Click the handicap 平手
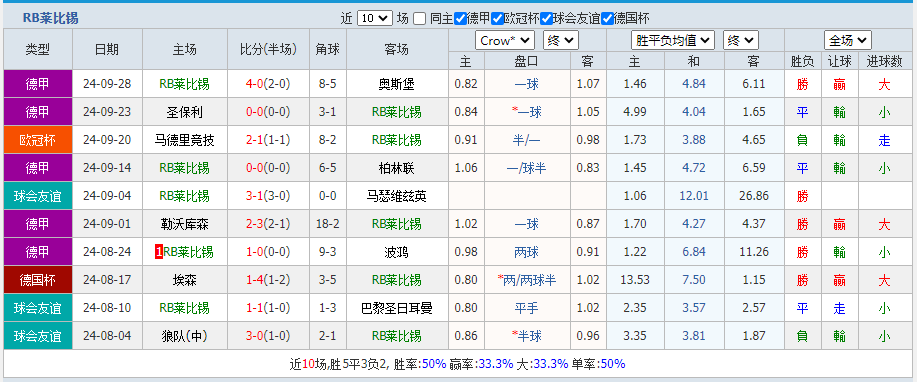This screenshot has width=917, height=382. [x=527, y=308]
